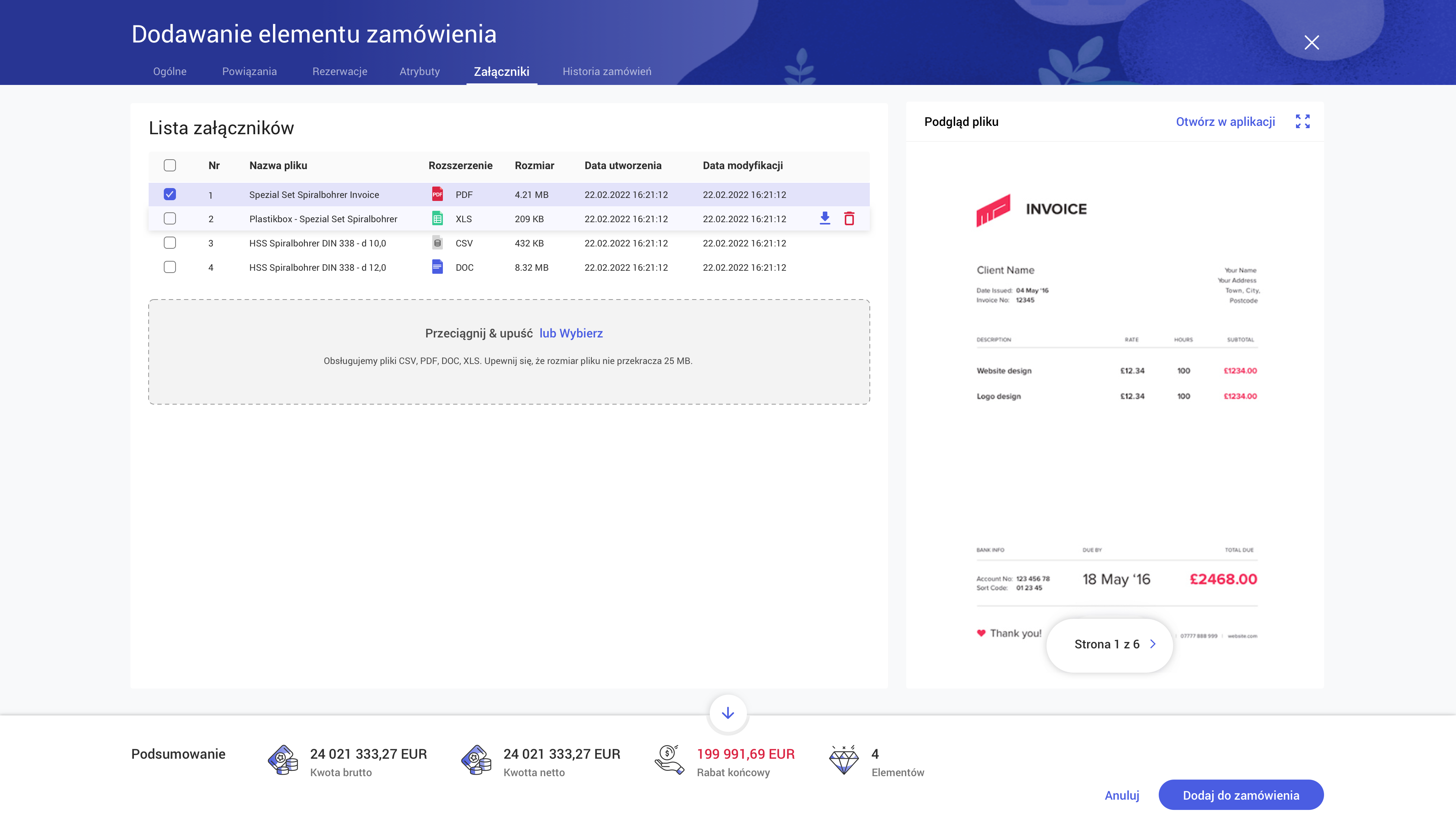Sort by Data modyfikacji column header
Screen dimensions: 1456x819
coord(743,166)
